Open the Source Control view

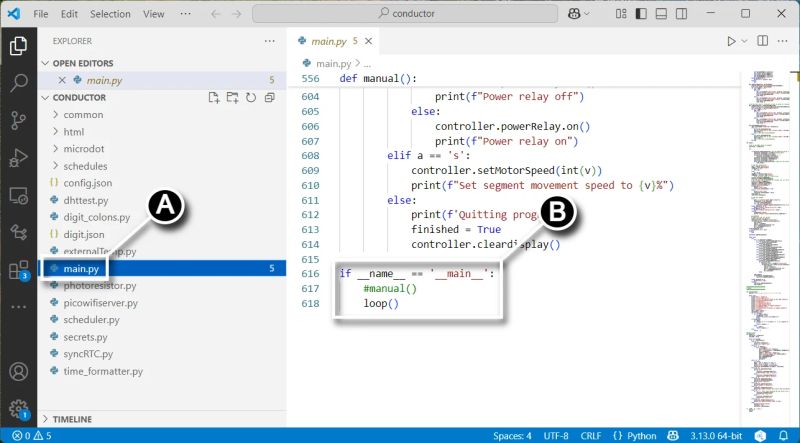coord(18,120)
